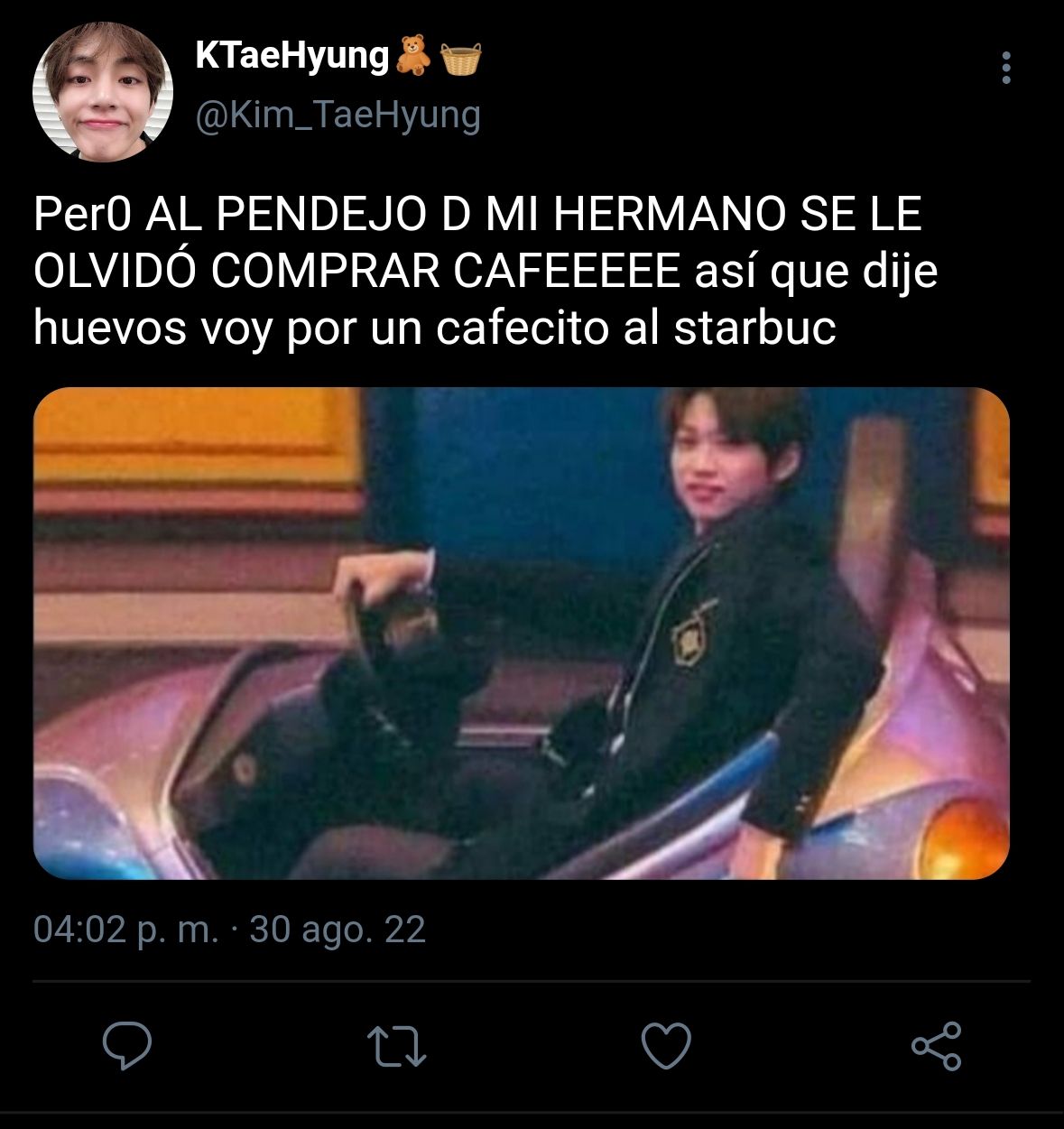
Task: Click the 04:02 p. m. timestamp
Action: [x=125, y=929]
